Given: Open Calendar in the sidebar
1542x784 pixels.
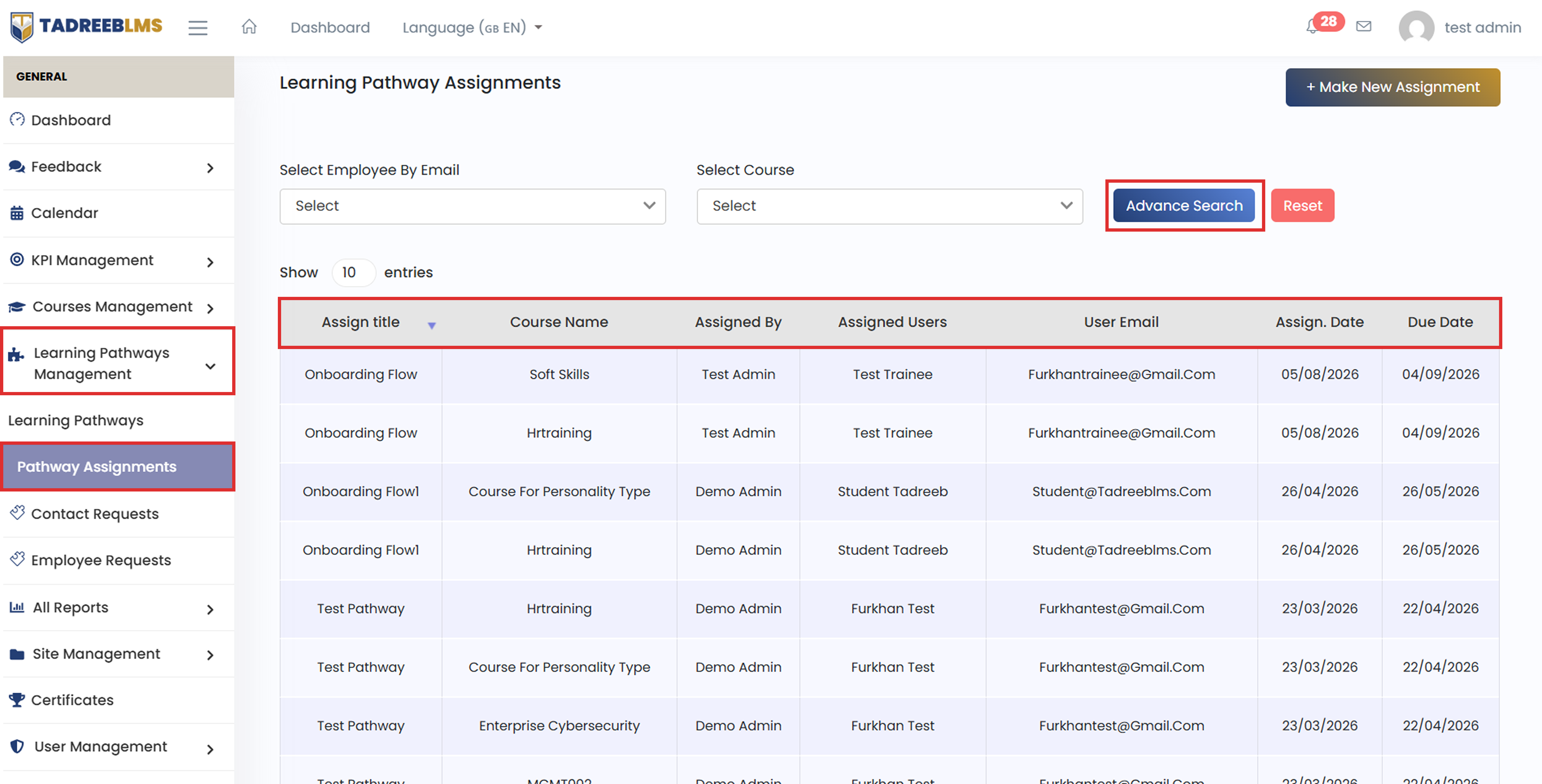Looking at the screenshot, I should [64, 213].
